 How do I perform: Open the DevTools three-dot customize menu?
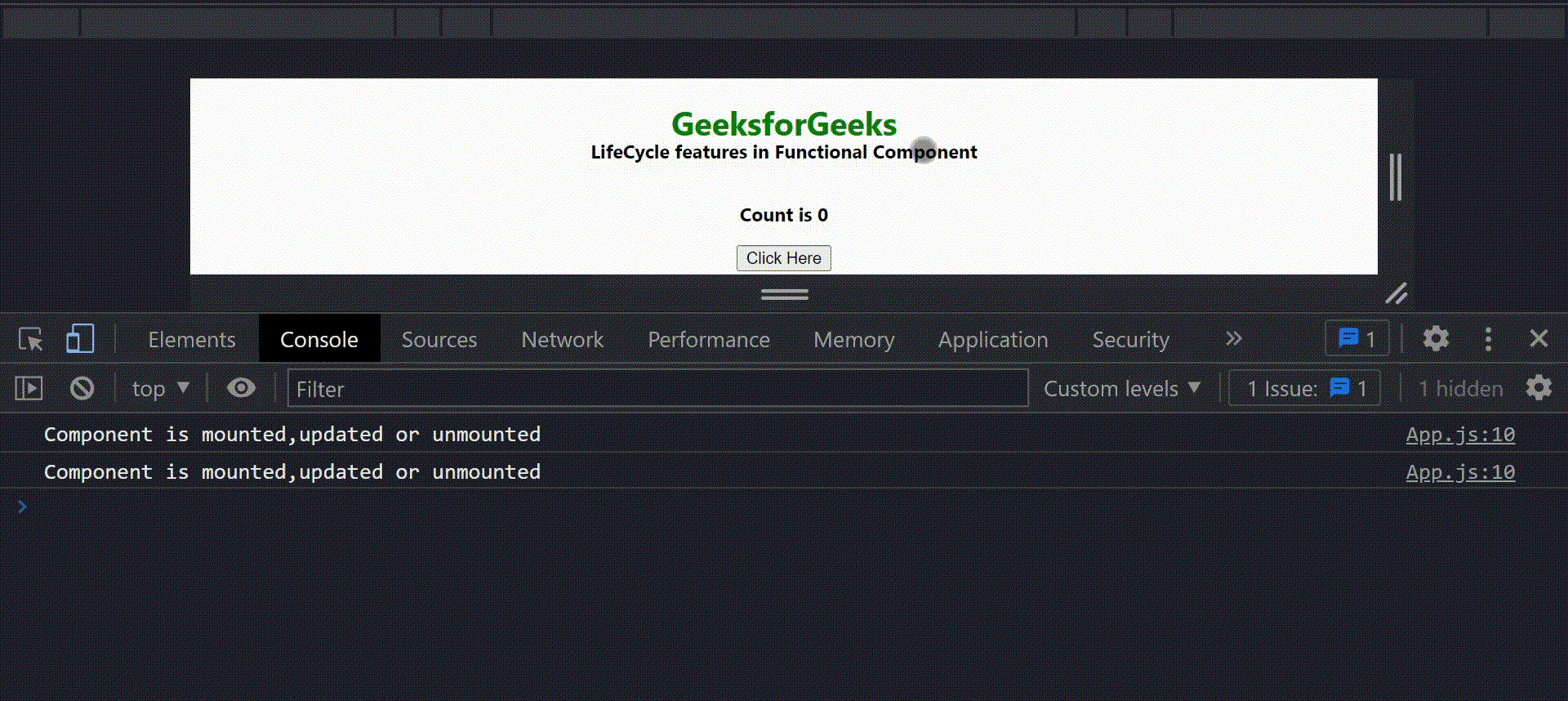point(1488,339)
